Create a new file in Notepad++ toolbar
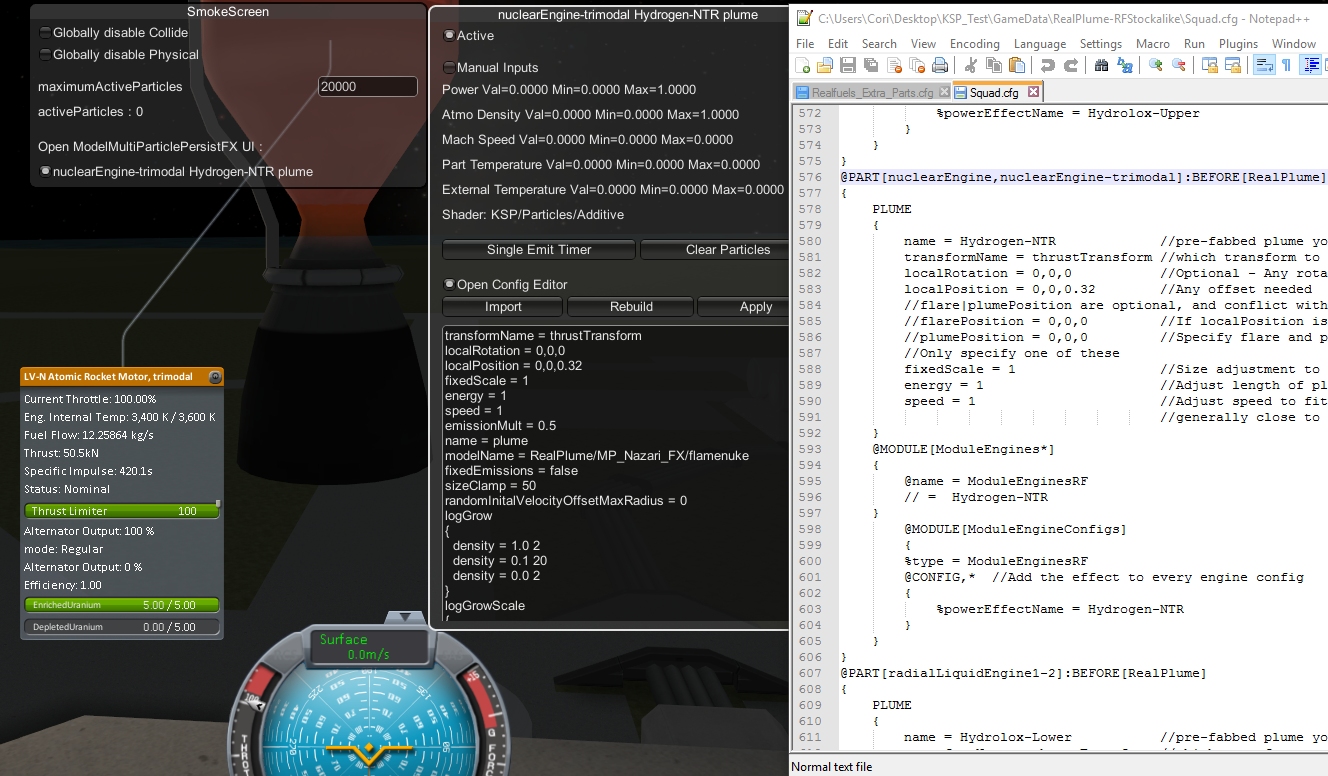This screenshot has width=1328, height=776. coord(802,65)
